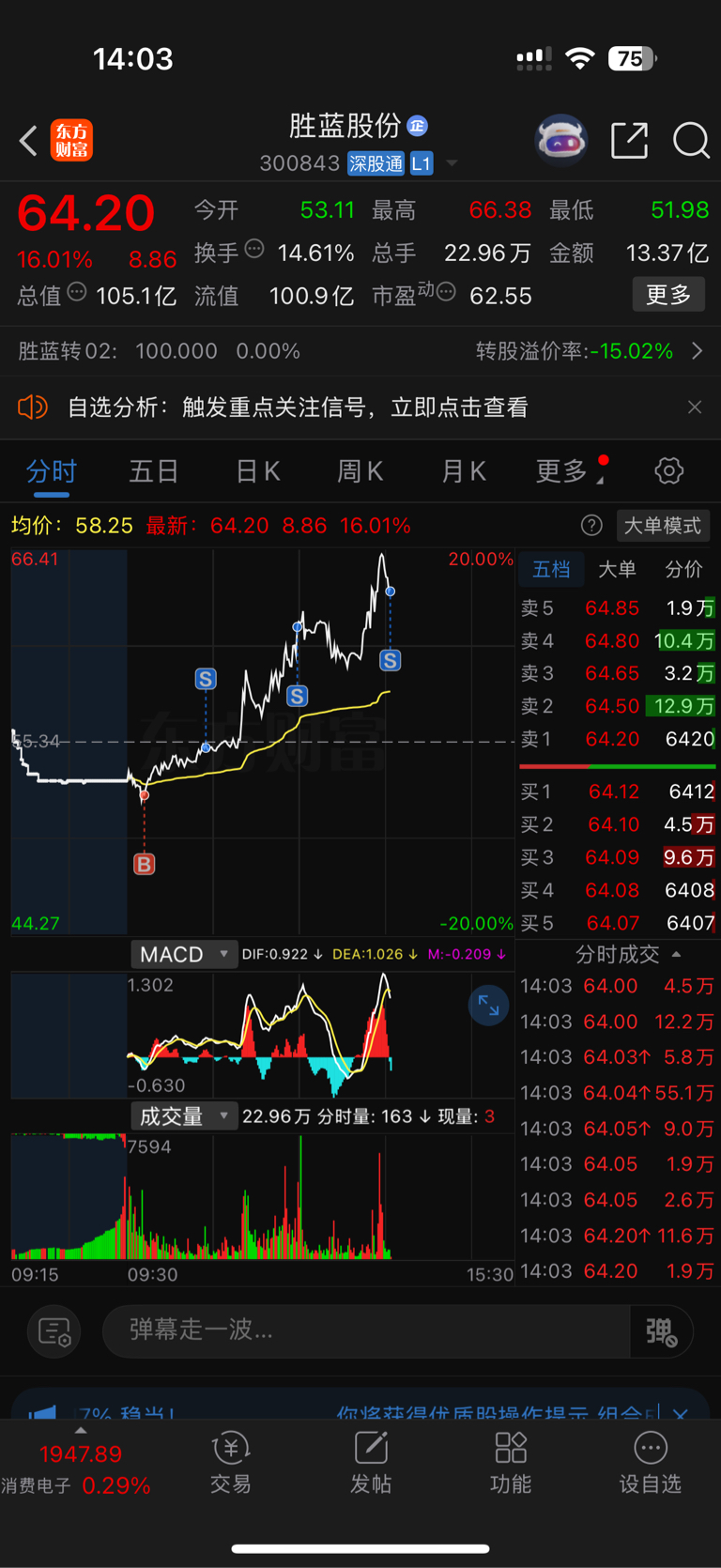
Task: Open the robot AI assistant avatar
Action: coord(561,141)
